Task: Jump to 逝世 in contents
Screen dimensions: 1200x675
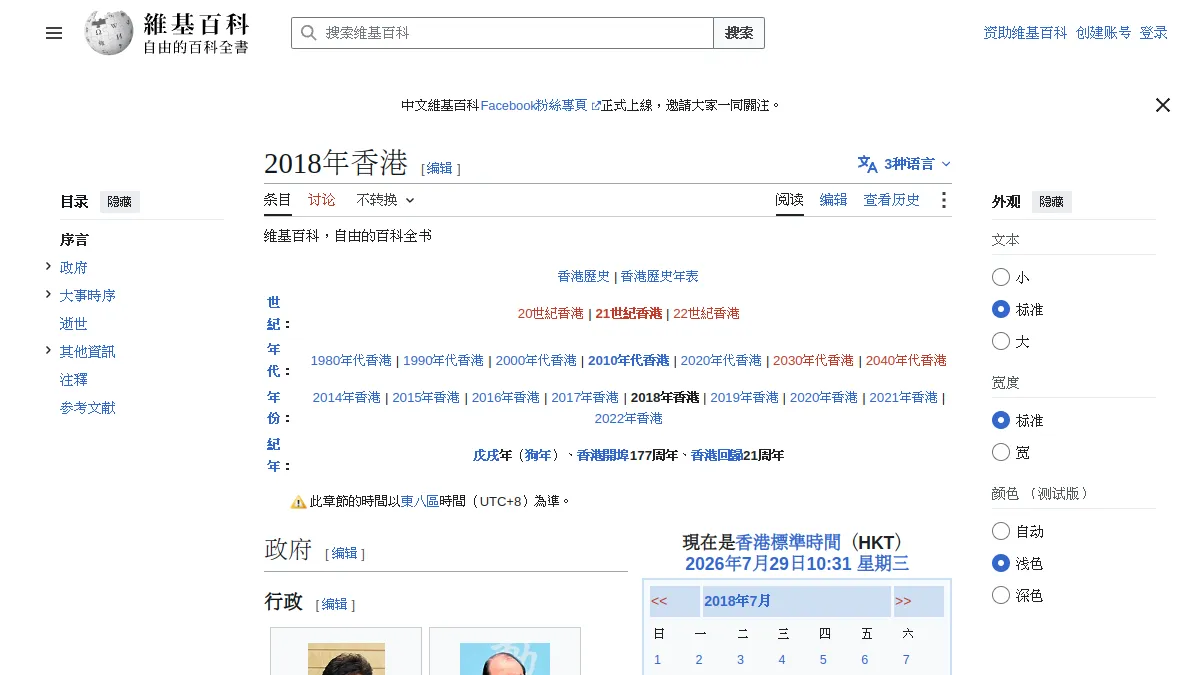Action: 74,324
